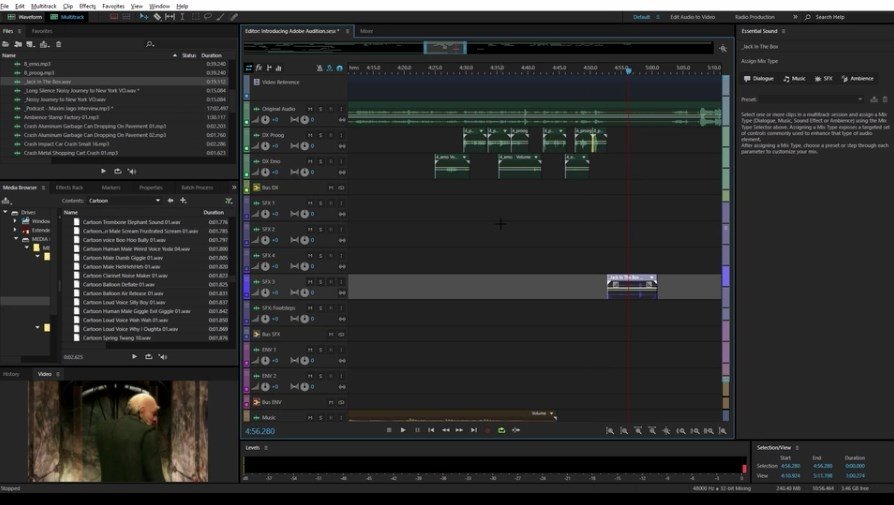Solo the Original Audio track
Screen dimensions: 894x505
(x=320, y=109)
